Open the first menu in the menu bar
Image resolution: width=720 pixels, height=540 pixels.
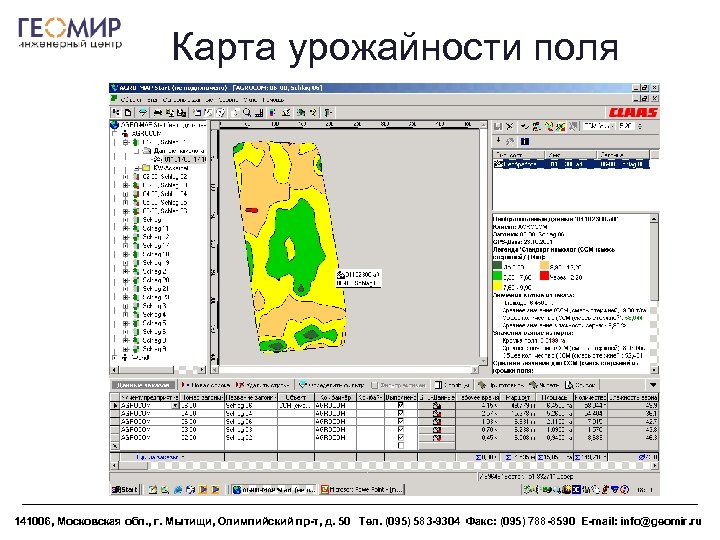click(130, 100)
